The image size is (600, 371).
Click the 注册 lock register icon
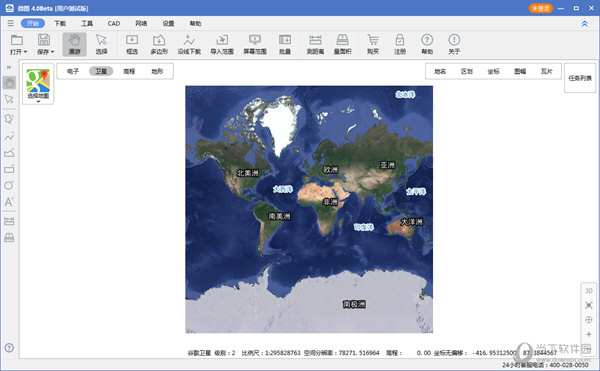pyautogui.click(x=400, y=44)
